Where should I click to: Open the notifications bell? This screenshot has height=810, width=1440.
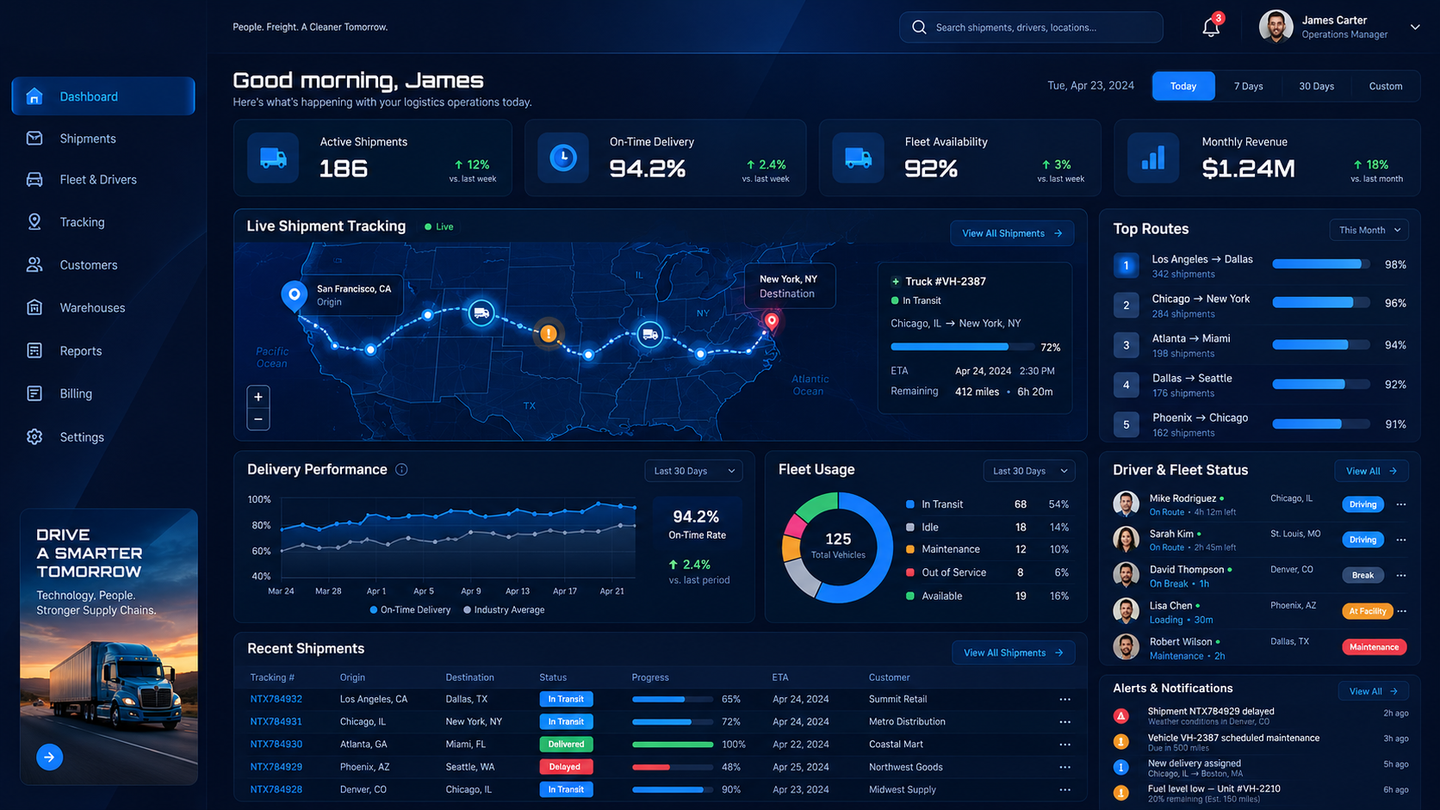1211,27
